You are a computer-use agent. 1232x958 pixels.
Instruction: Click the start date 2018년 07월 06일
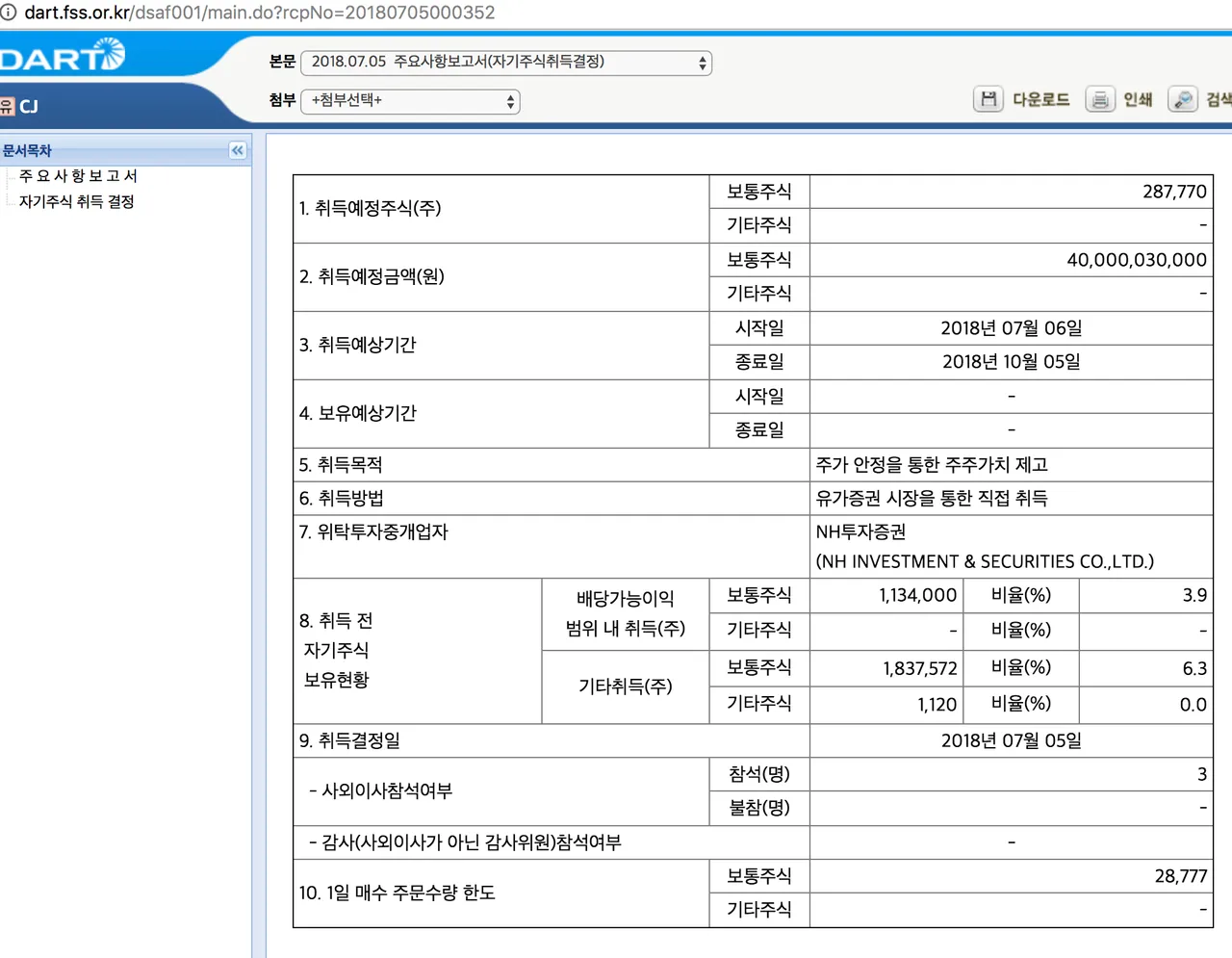(1012, 328)
